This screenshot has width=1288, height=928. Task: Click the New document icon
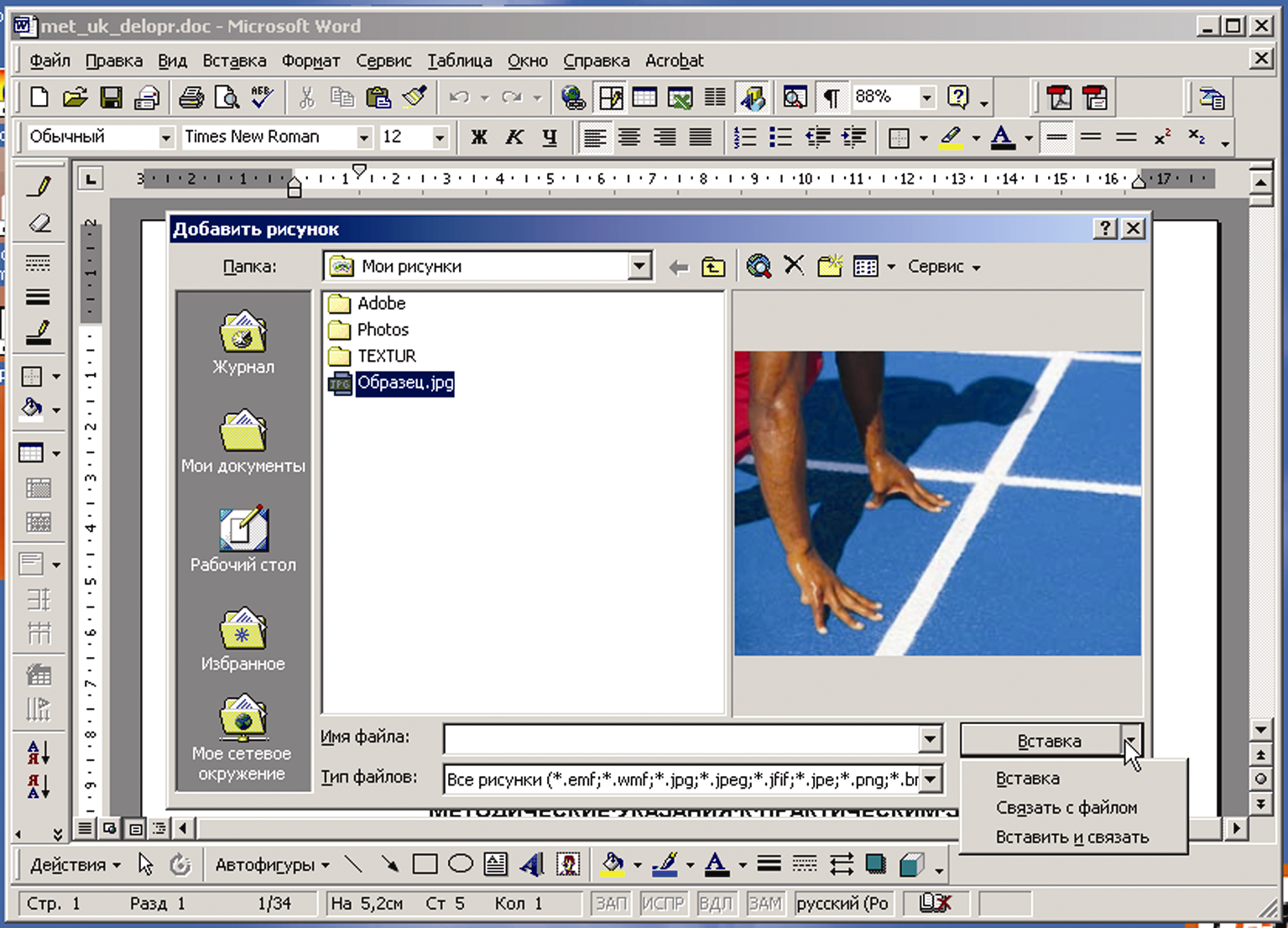coord(39,98)
